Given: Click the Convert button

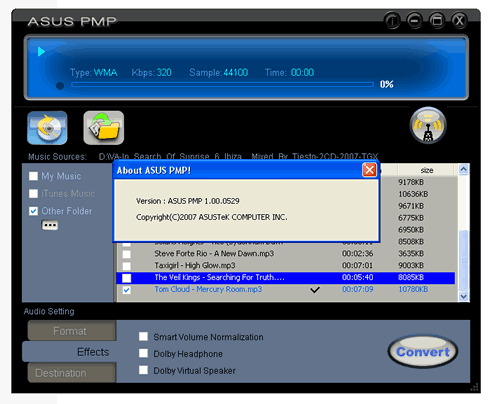Looking at the screenshot, I should [423, 352].
